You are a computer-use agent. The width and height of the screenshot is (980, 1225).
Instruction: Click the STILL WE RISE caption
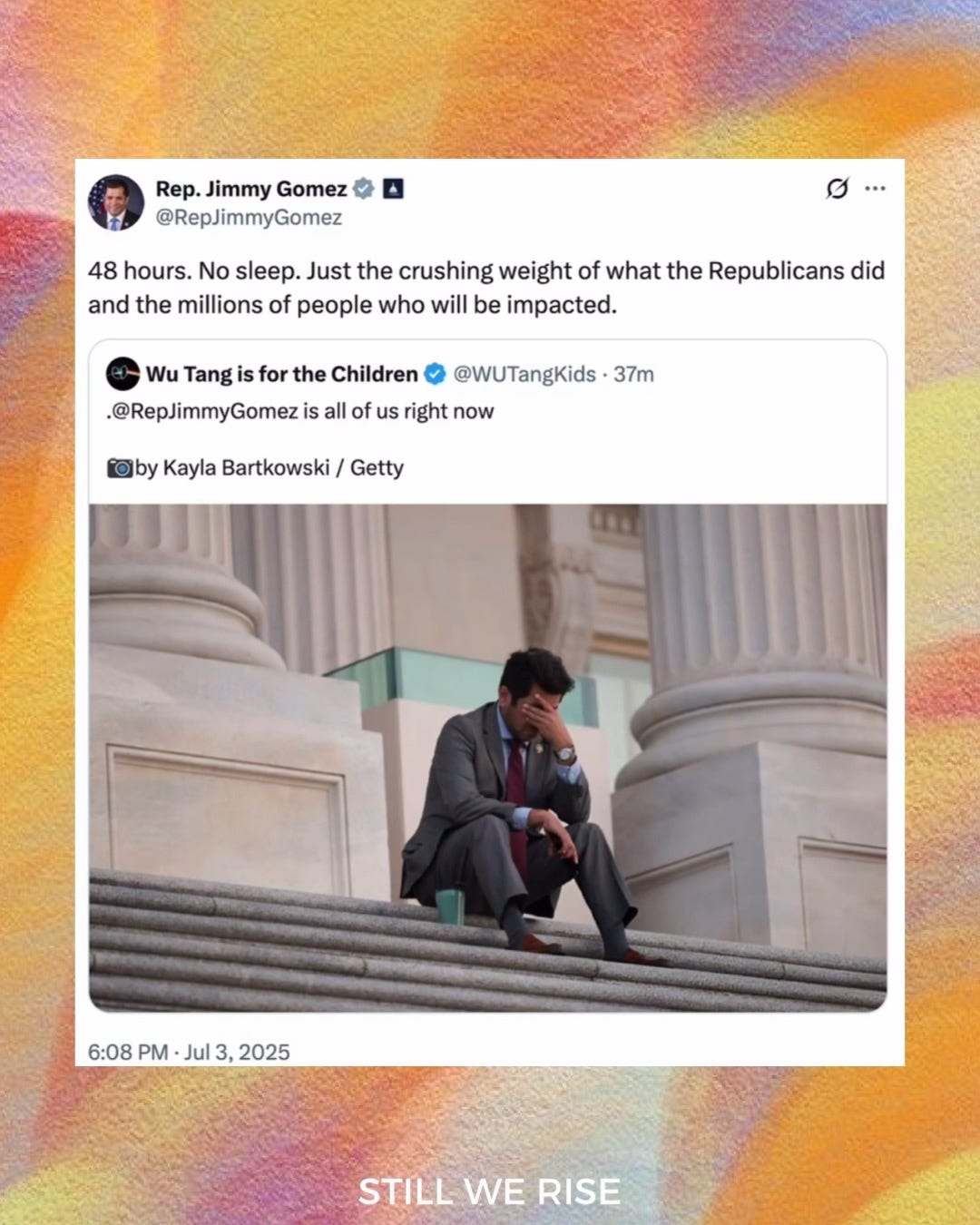pyautogui.click(x=490, y=1191)
